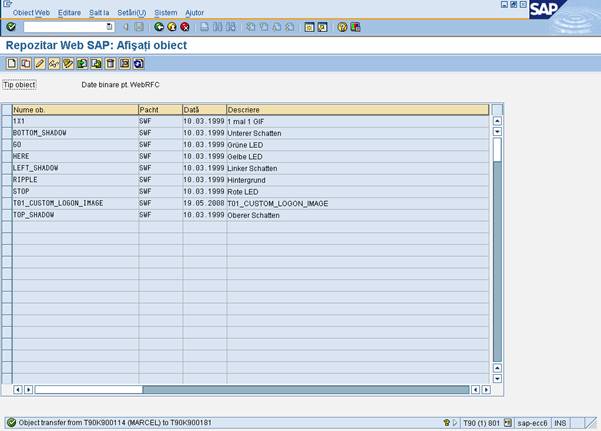The height and width of the screenshot is (431, 601).
Task: Select row marker for TOP_SHADOW
Action: (x=7, y=215)
